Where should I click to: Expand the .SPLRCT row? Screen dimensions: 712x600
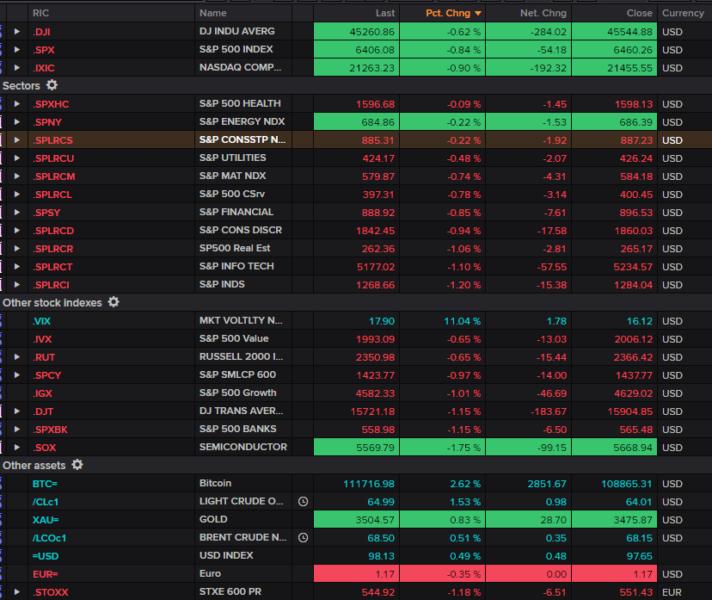(x=17, y=266)
